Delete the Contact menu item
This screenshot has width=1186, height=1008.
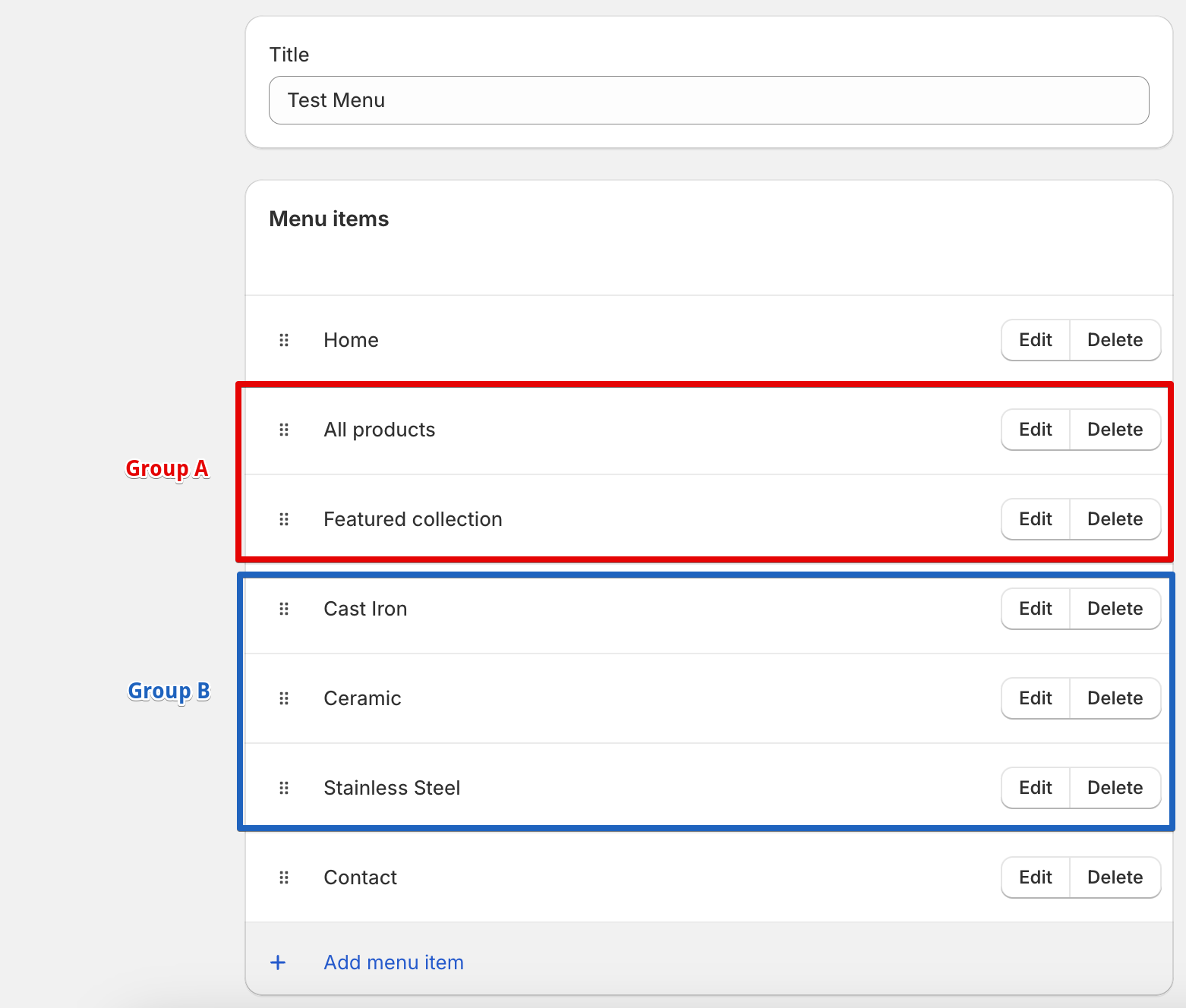pyautogui.click(x=1115, y=877)
